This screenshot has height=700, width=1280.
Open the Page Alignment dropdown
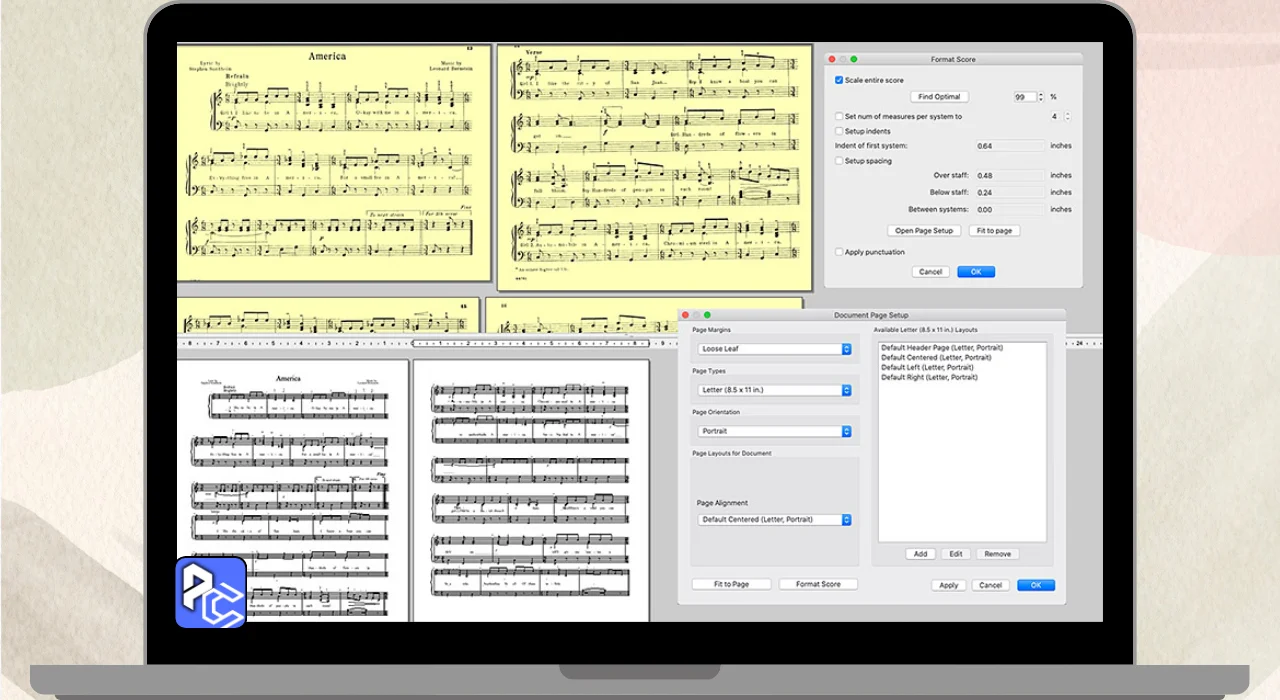(775, 520)
